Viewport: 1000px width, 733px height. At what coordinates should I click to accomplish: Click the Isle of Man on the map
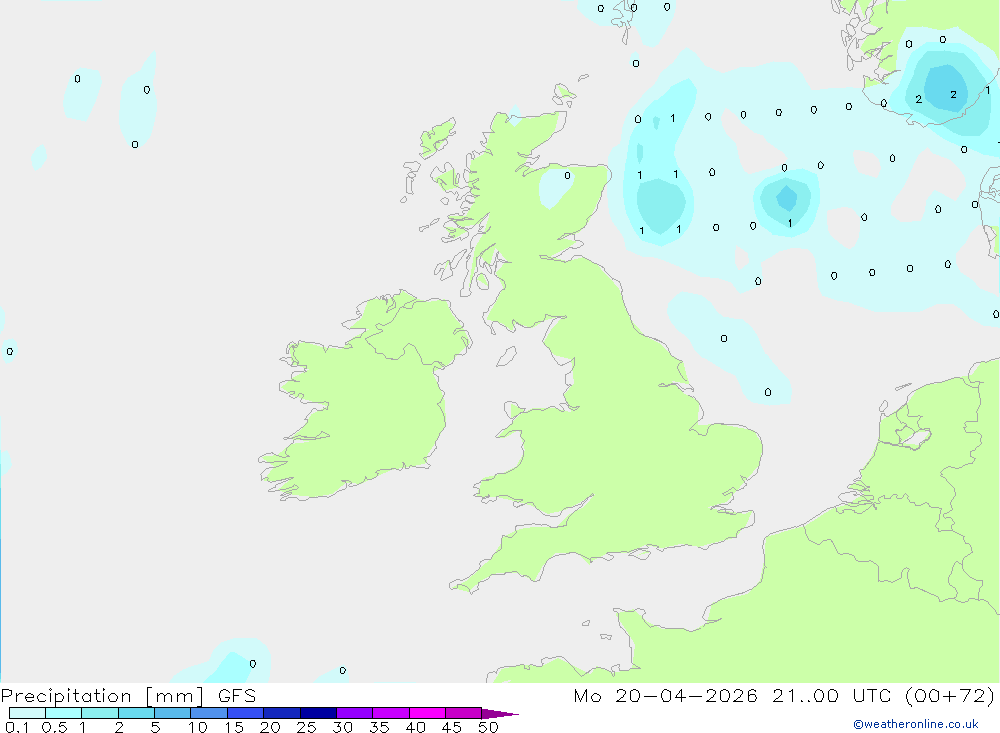tap(506, 356)
